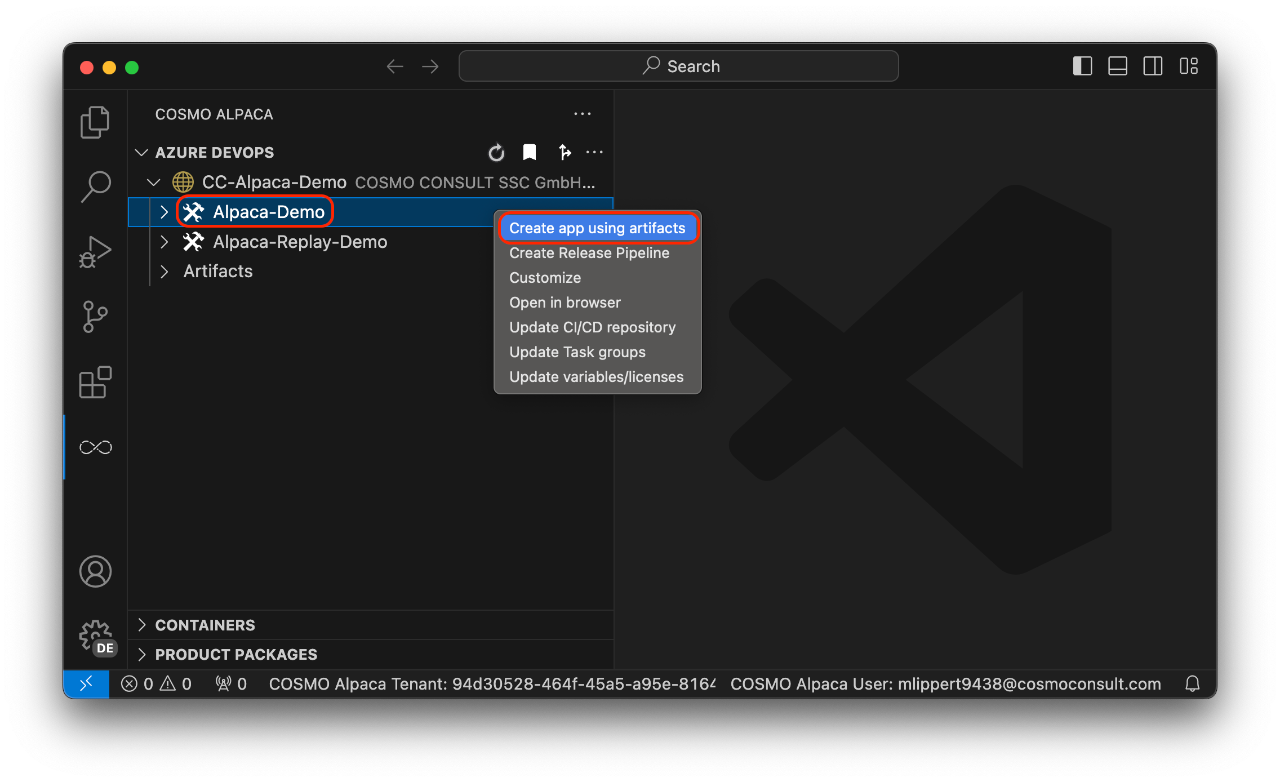This screenshot has width=1280, height=782.
Task: Select the bookmark icon in Azure DevOps header
Action: click(x=529, y=152)
